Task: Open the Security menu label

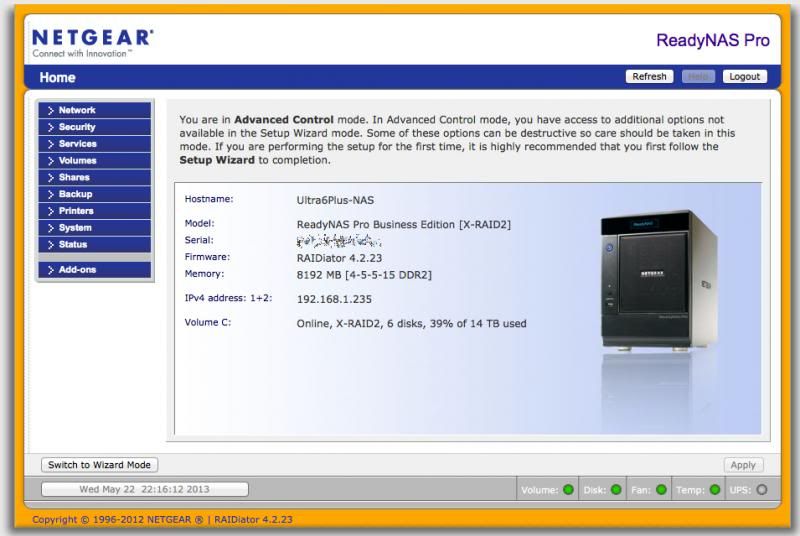Action: pos(77,127)
